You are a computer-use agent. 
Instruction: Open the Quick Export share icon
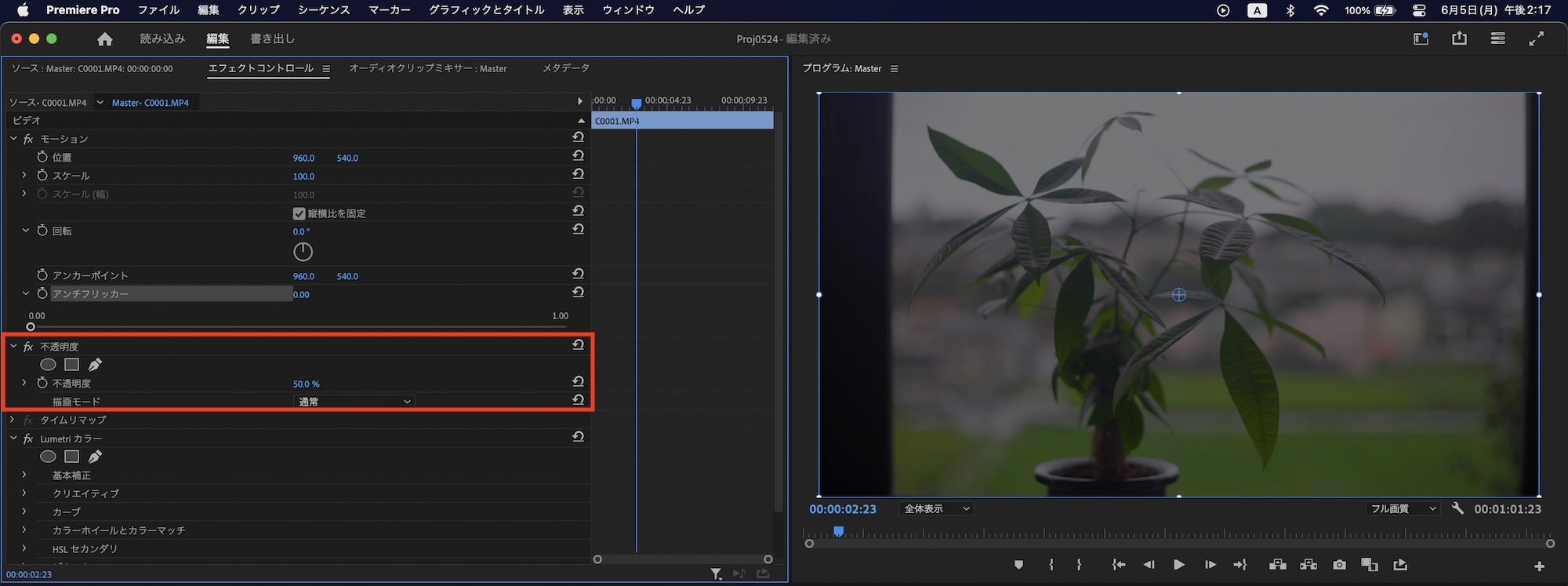pyautogui.click(x=1459, y=38)
